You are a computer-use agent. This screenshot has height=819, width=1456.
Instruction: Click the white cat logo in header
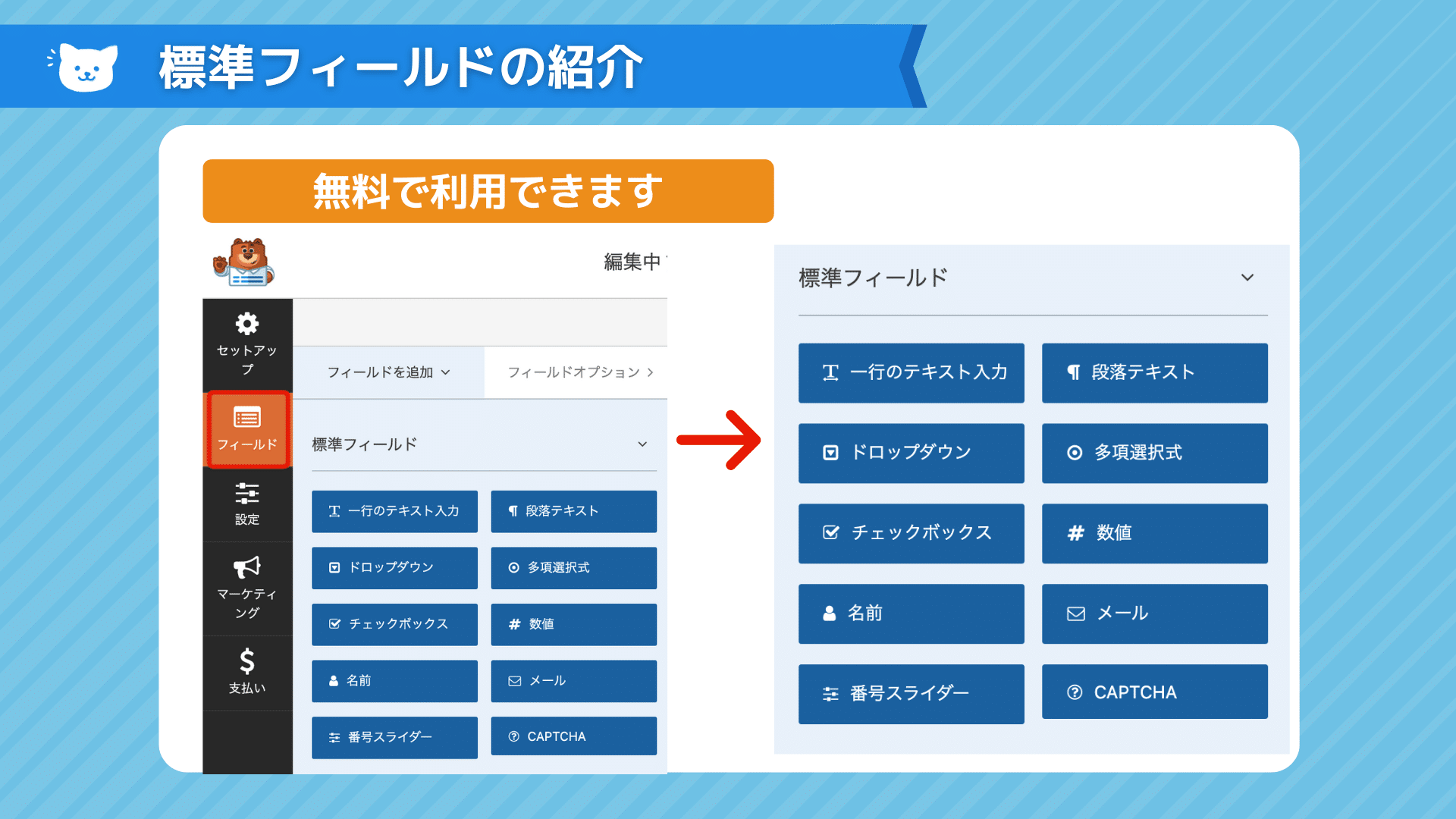88,67
